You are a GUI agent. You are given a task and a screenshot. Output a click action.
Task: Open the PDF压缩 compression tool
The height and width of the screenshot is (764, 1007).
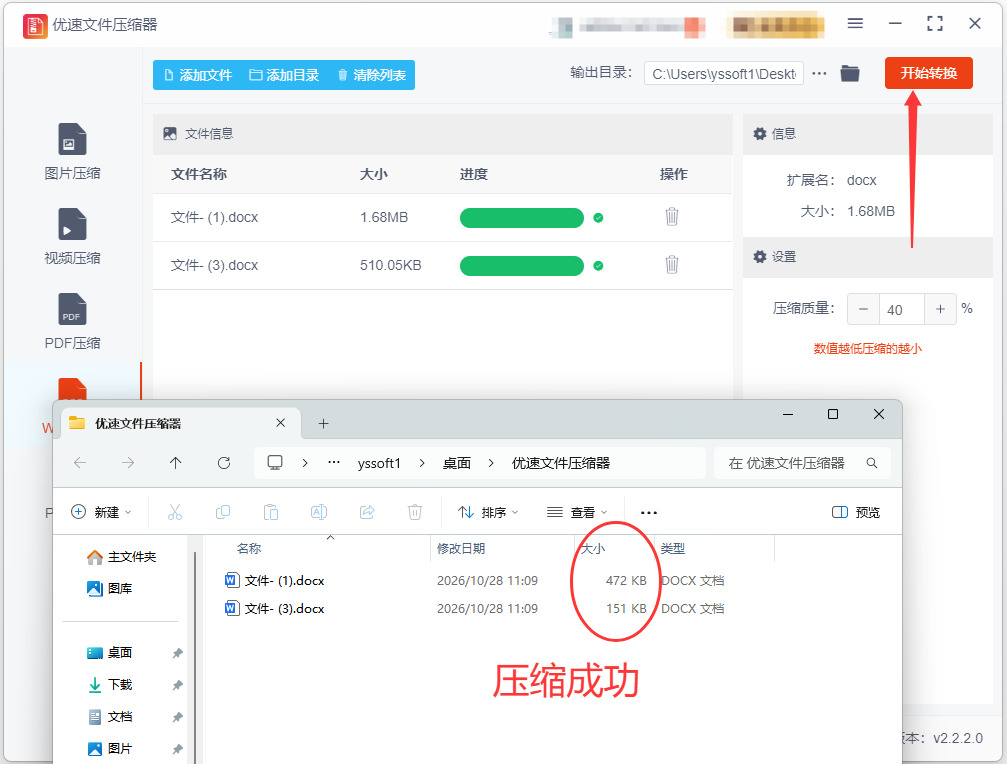tap(72, 321)
